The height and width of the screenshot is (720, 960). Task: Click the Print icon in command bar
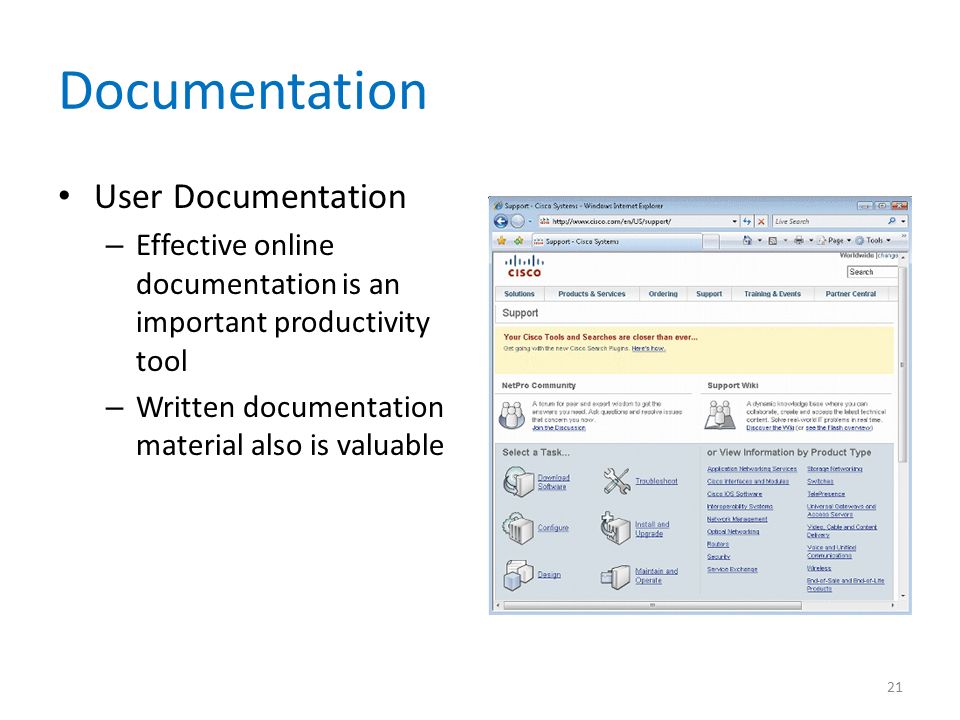point(798,241)
